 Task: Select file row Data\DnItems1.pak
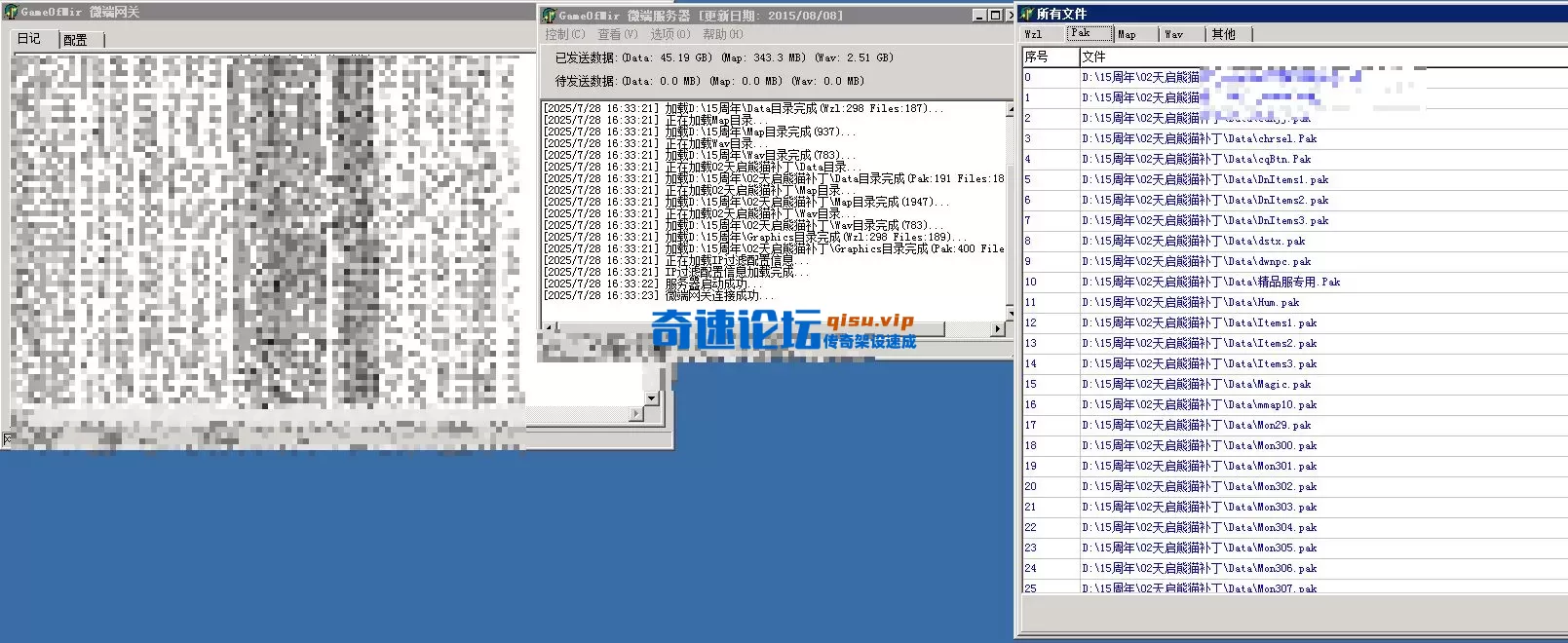pos(1294,179)
